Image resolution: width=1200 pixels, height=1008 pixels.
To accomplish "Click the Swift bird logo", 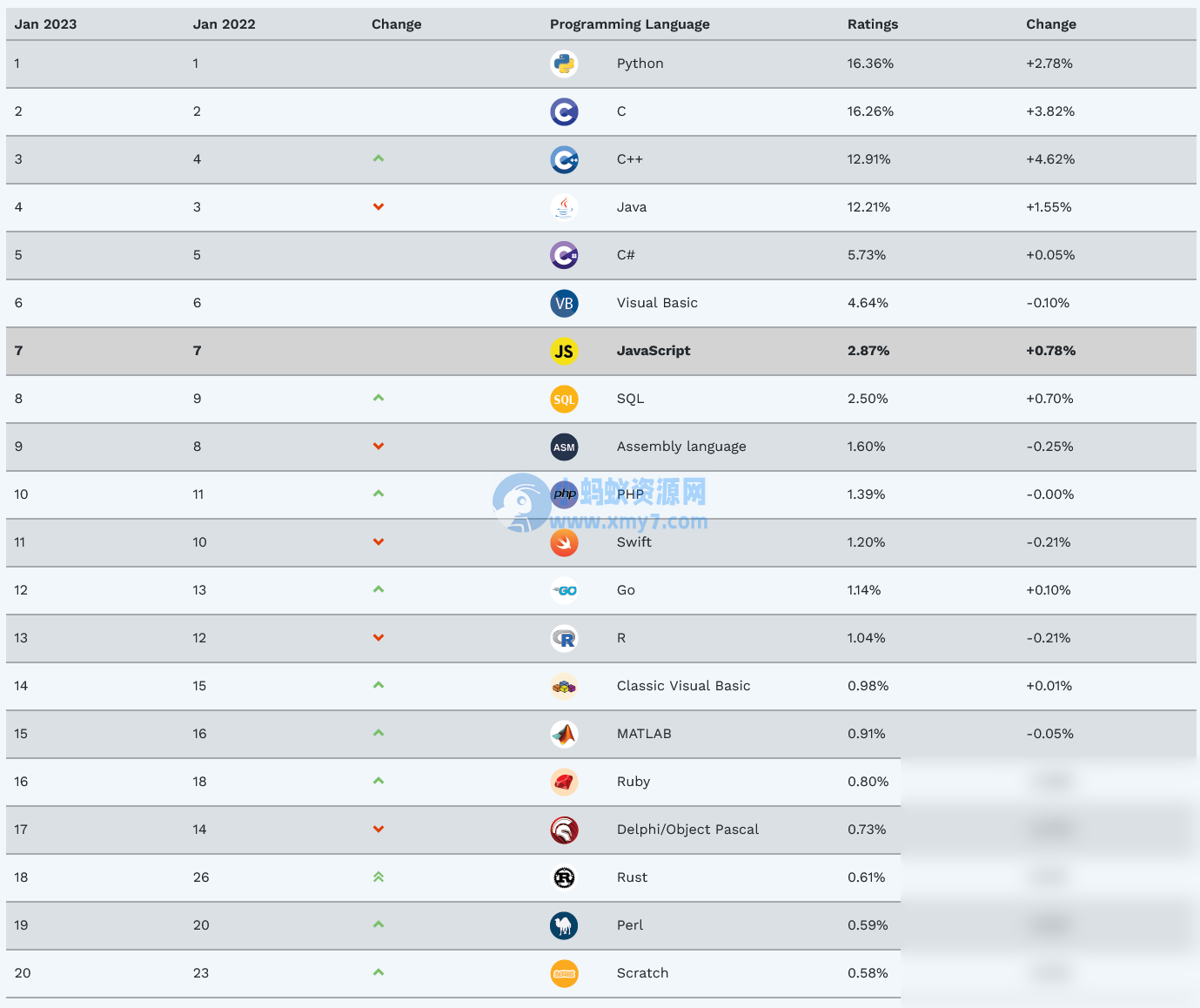I will pos(564,543).
